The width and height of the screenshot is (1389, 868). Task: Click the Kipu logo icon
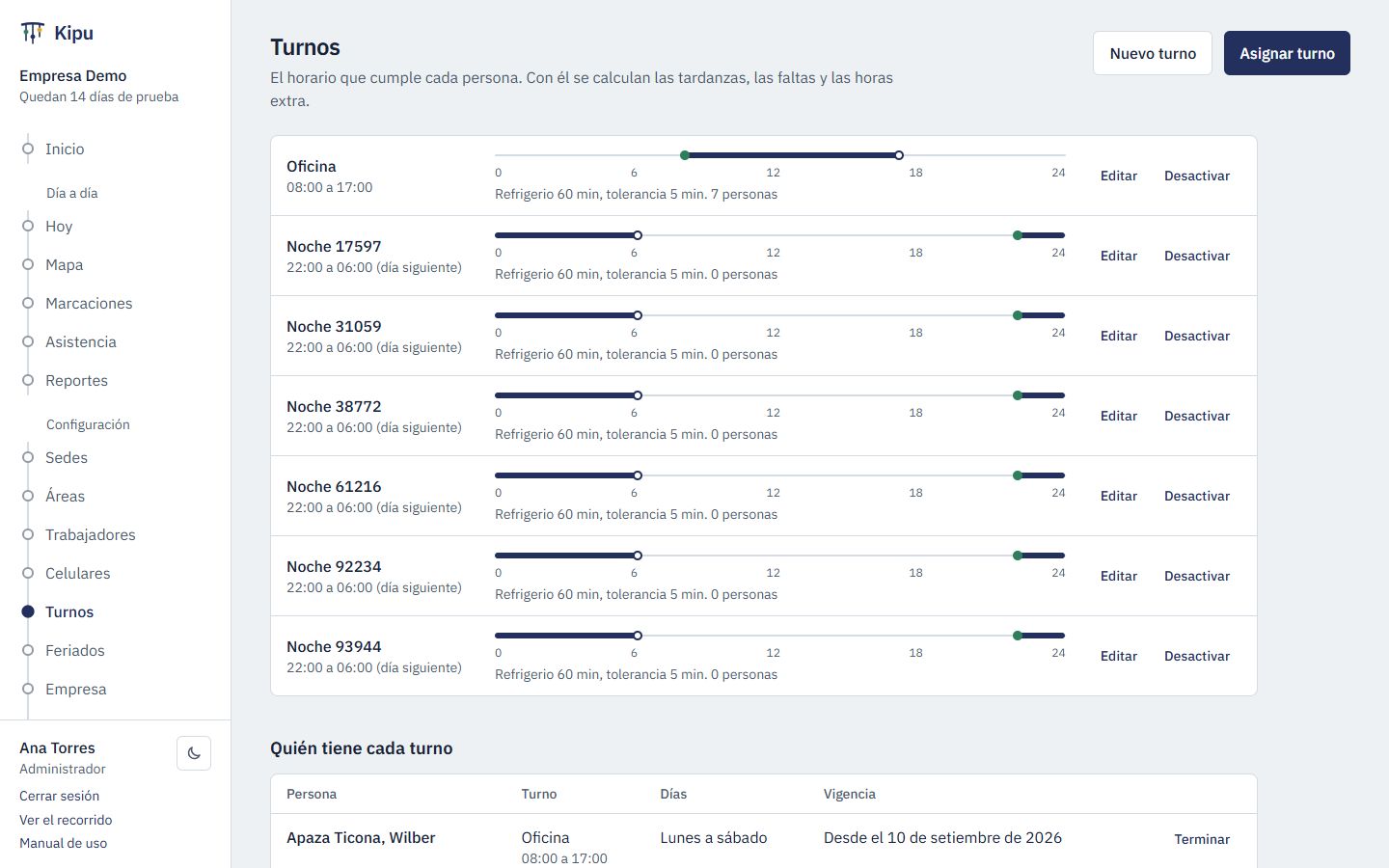pos(32,33)
